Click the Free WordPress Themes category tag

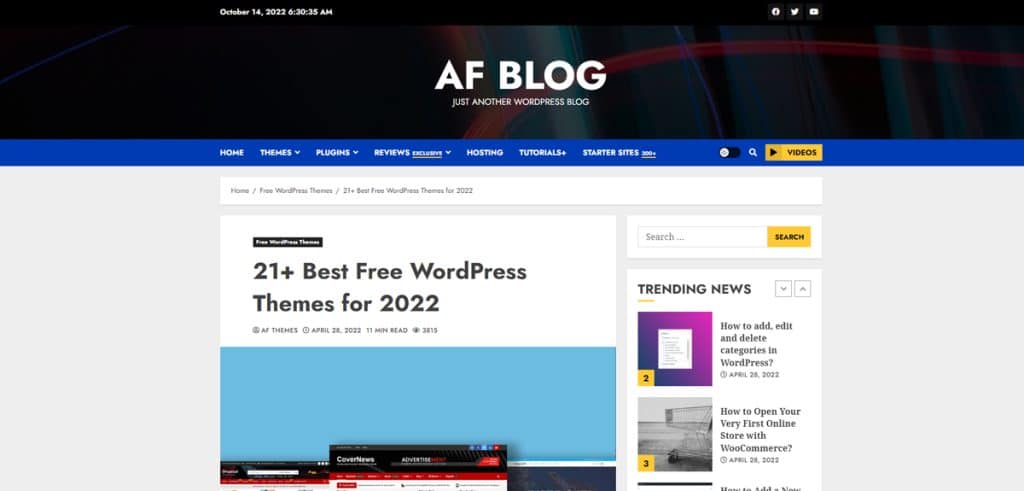pyautogui.click(x=287, y=242)
